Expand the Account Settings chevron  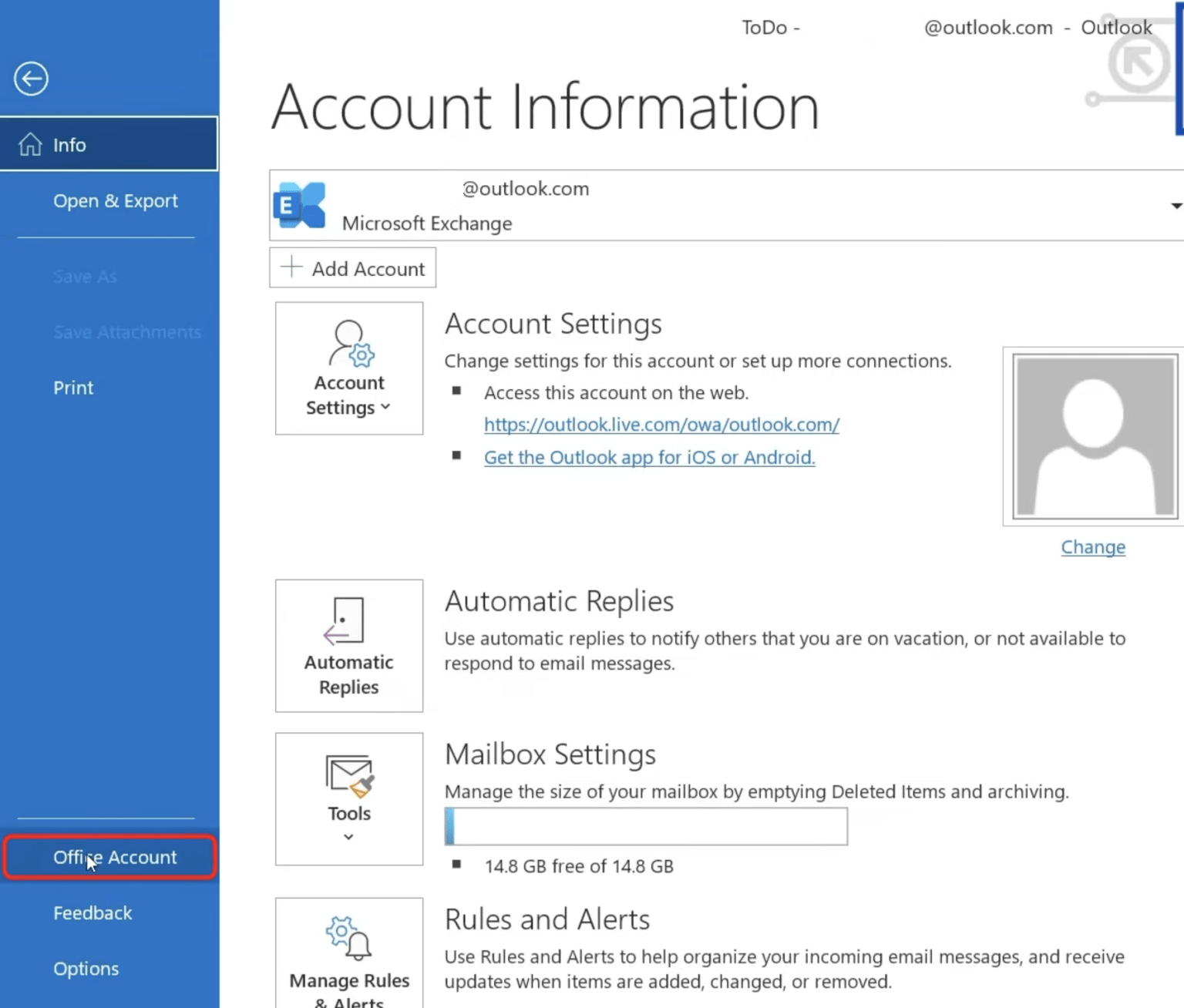[386, 408]
